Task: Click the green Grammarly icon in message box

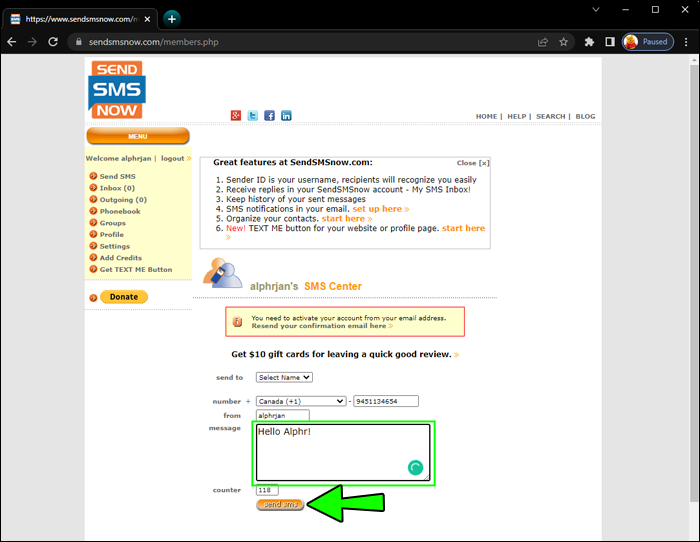Action: coord(415,467)
